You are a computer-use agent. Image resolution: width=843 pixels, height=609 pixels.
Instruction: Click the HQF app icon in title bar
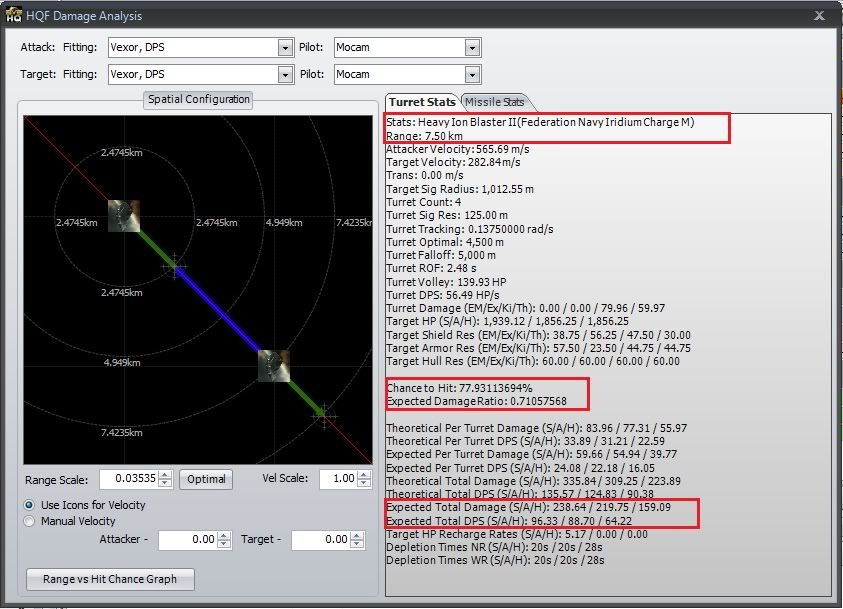pyautogui.click(x=13, y=15)
